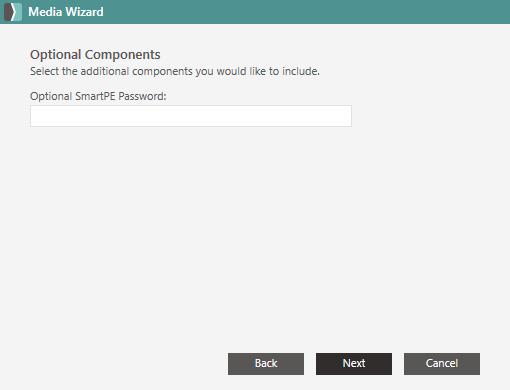The image size is (510, 390).
Task: Abort setup using the Cancel button
Action: 442,364
